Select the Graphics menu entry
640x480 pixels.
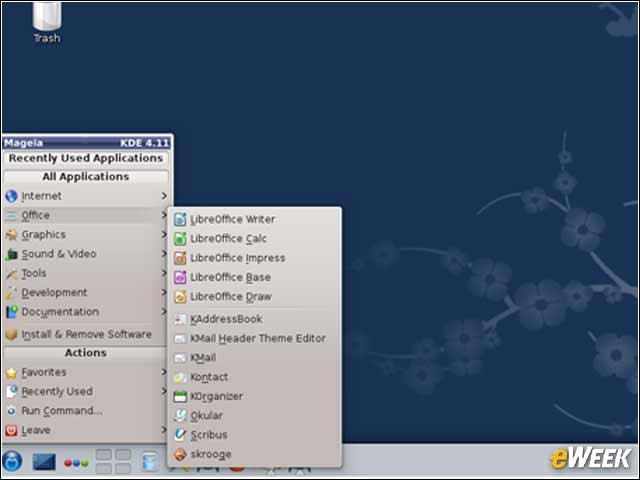86,235
